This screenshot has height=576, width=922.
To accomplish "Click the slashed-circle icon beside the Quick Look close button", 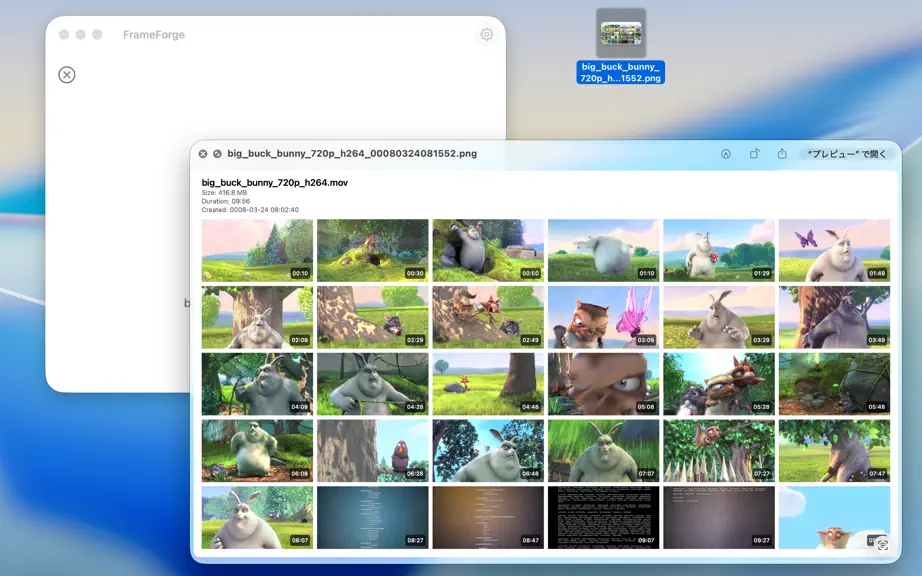I will [x=217, y=153].
